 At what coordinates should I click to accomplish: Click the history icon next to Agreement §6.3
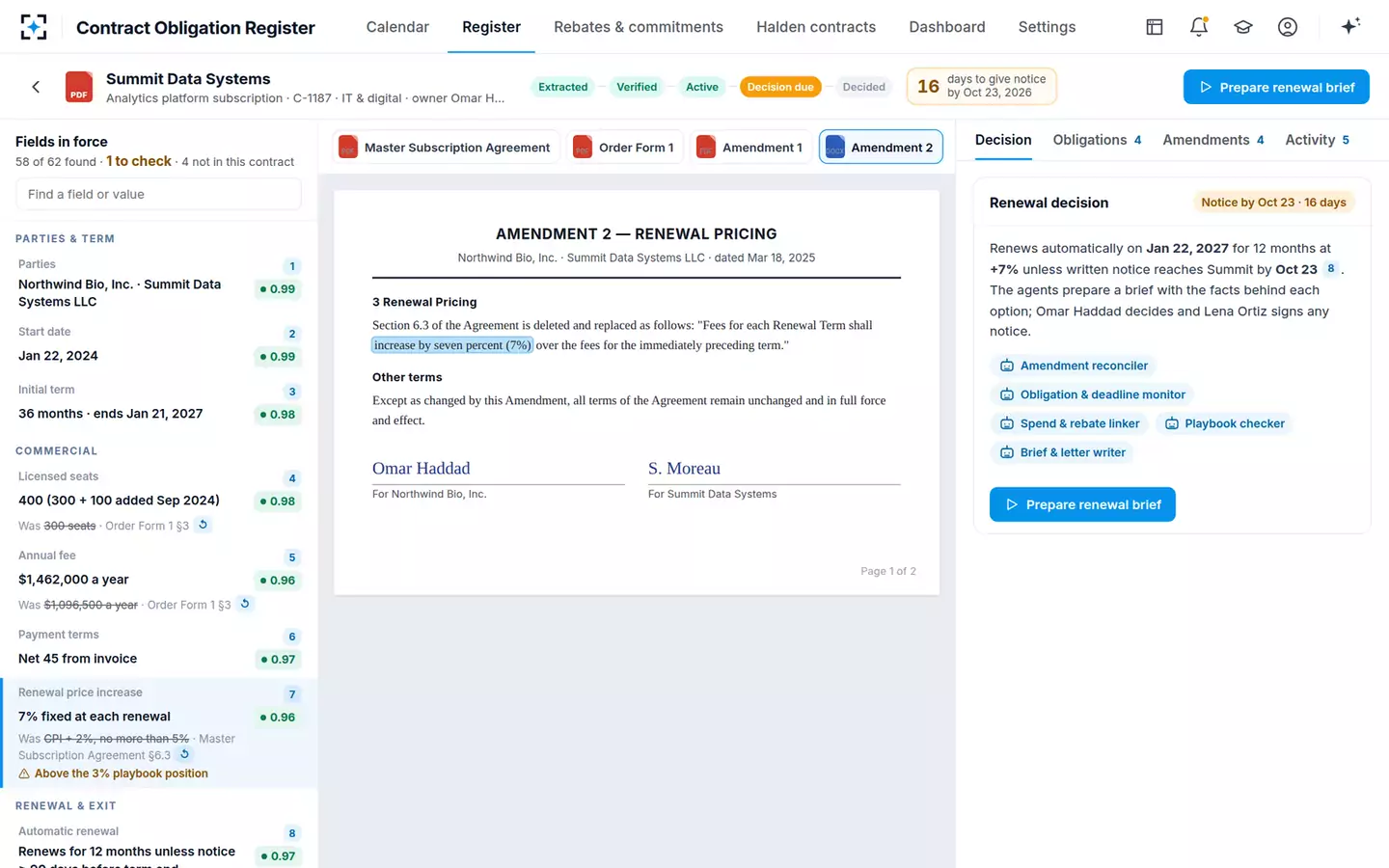click(x=185, y=754)
